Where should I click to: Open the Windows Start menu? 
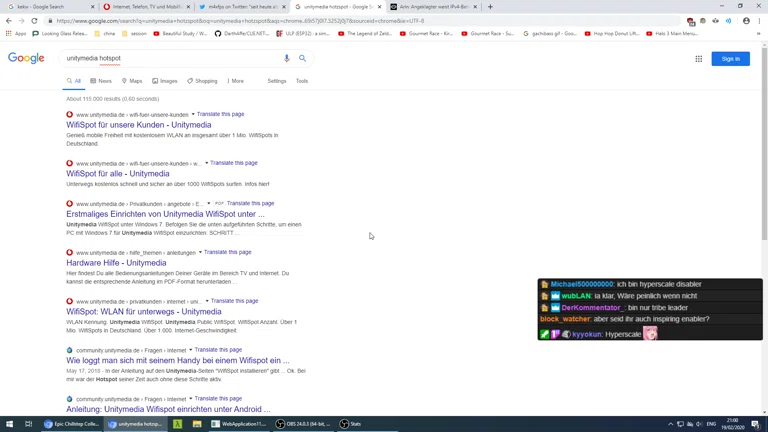click(9, 424)
